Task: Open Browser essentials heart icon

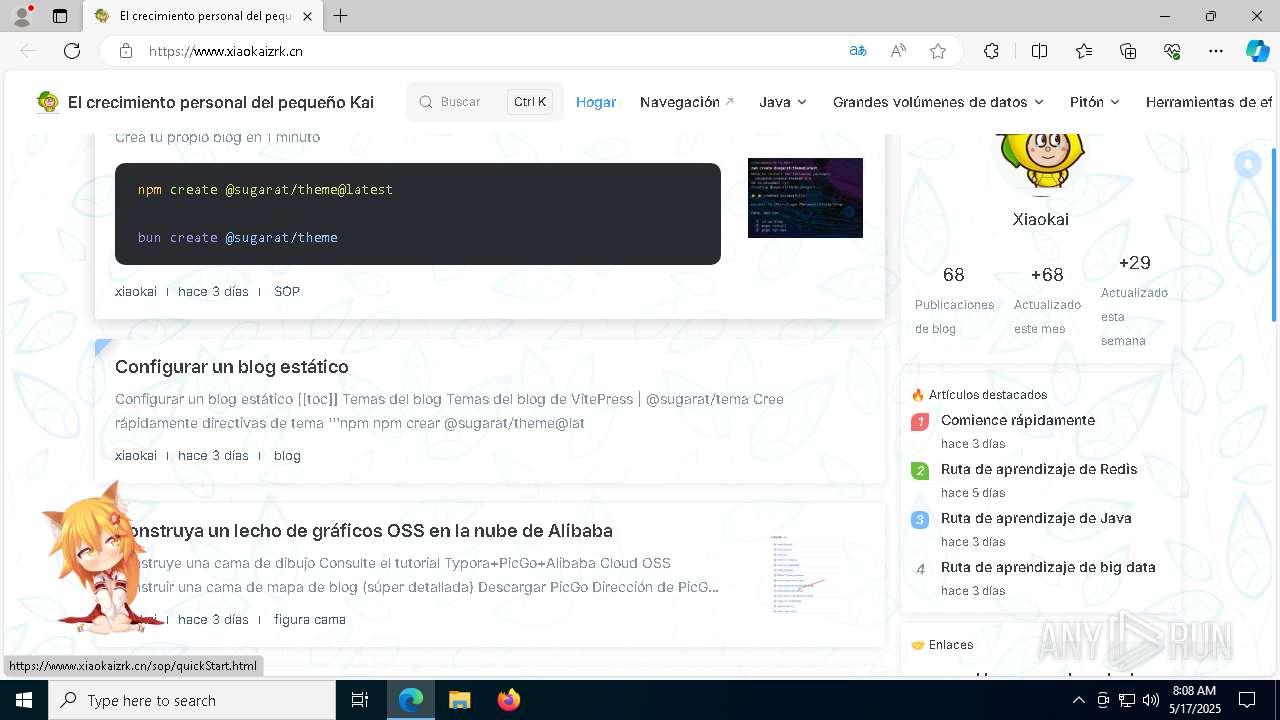Action: click(1172, 51)
